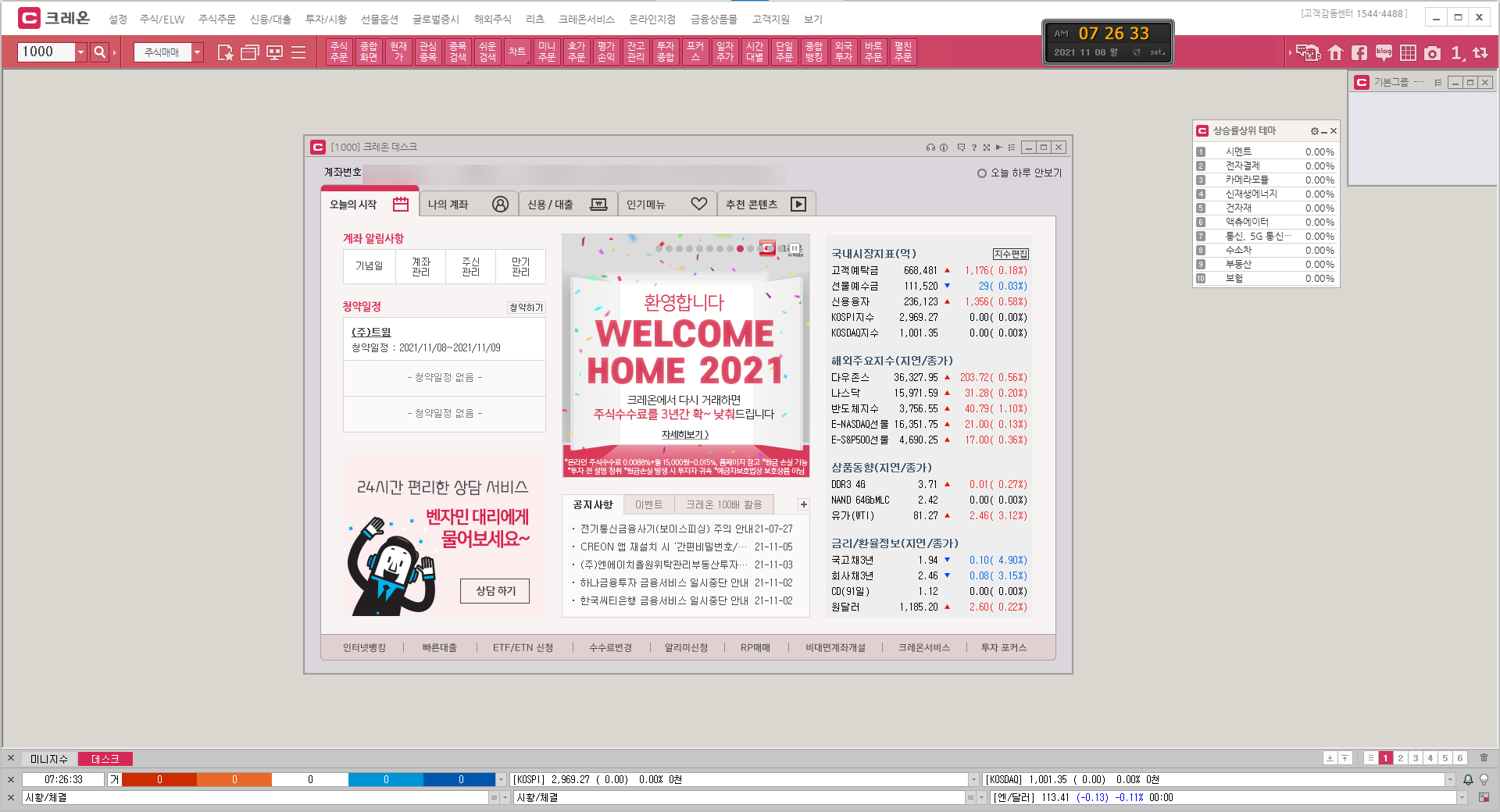Click the list icon in 기본그룹 window title

pyautogui.click(x=1438, y=82)
